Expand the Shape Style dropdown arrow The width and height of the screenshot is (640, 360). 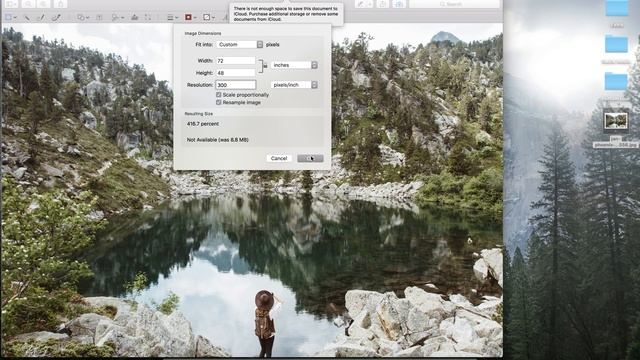(177, 18)
